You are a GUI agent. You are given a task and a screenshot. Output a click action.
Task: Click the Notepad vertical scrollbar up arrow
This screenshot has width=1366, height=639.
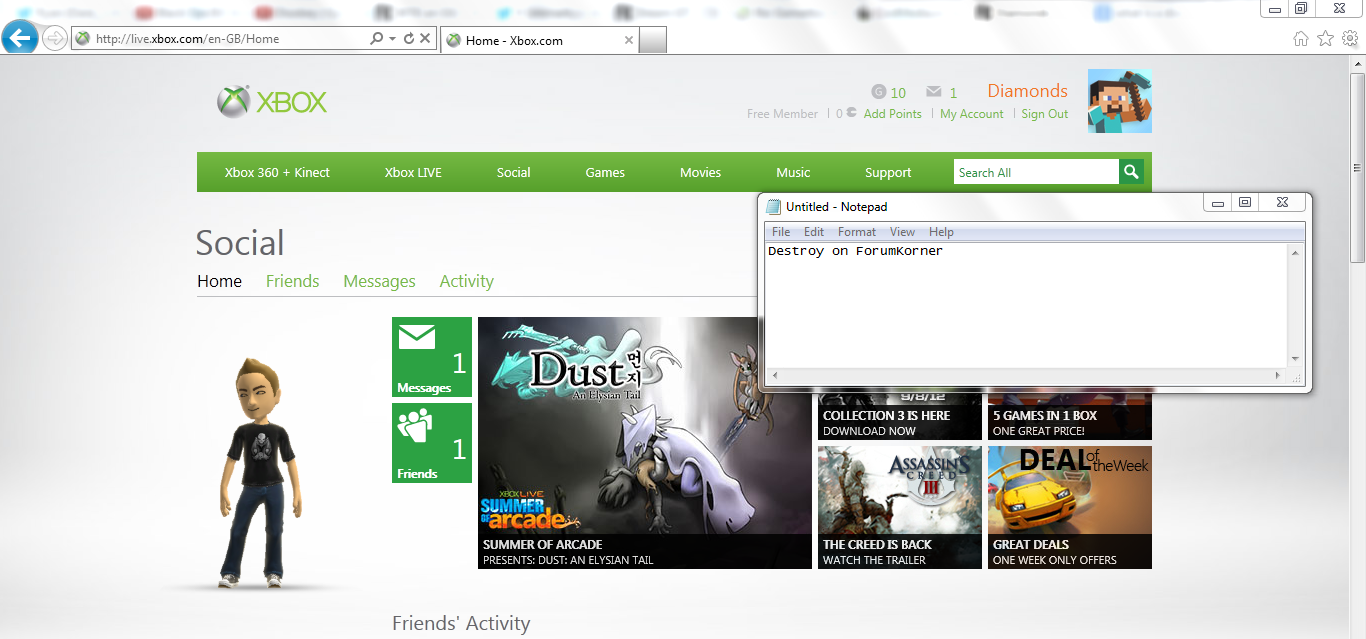(1296, 253)
